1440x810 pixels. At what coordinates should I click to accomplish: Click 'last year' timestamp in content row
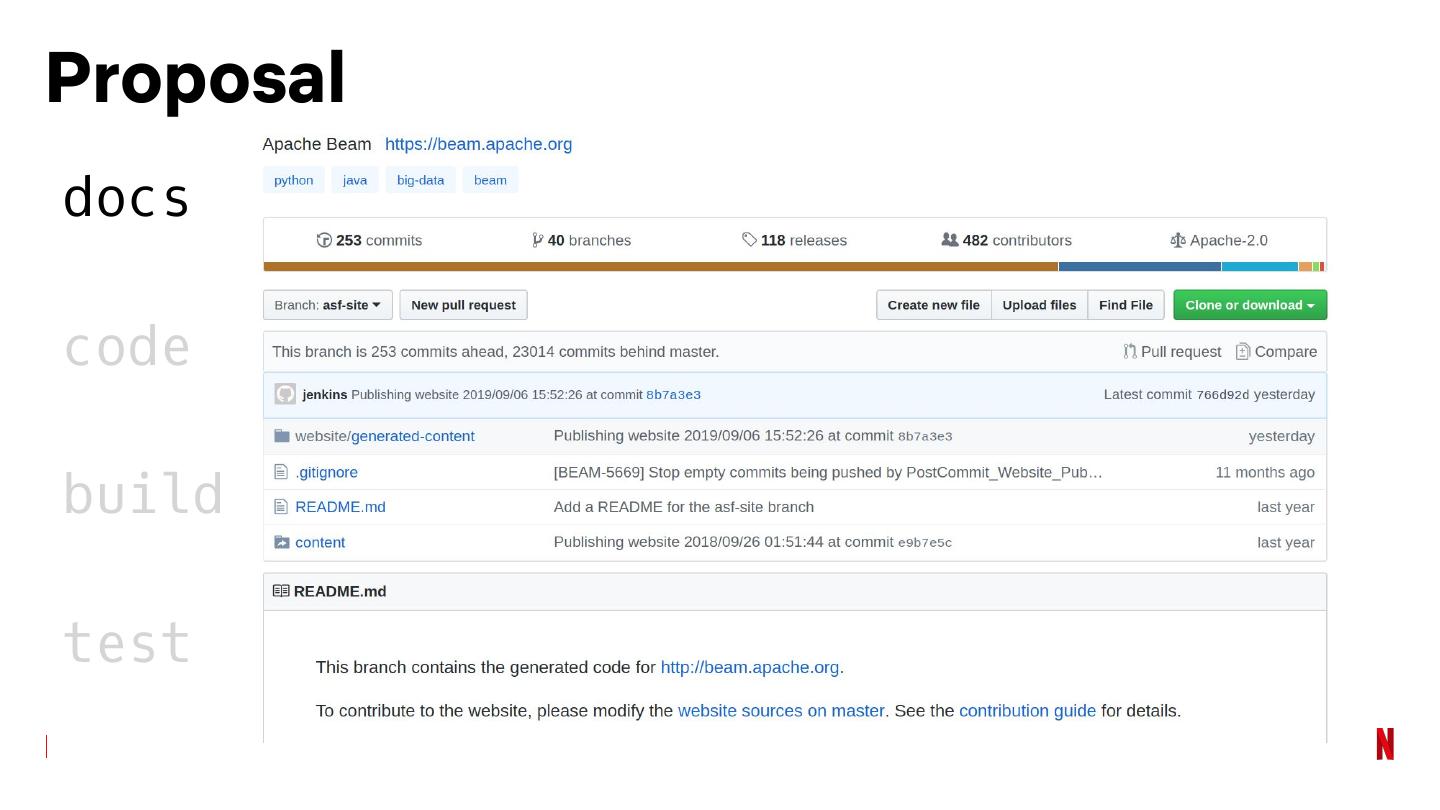[x=1286, y=542]
